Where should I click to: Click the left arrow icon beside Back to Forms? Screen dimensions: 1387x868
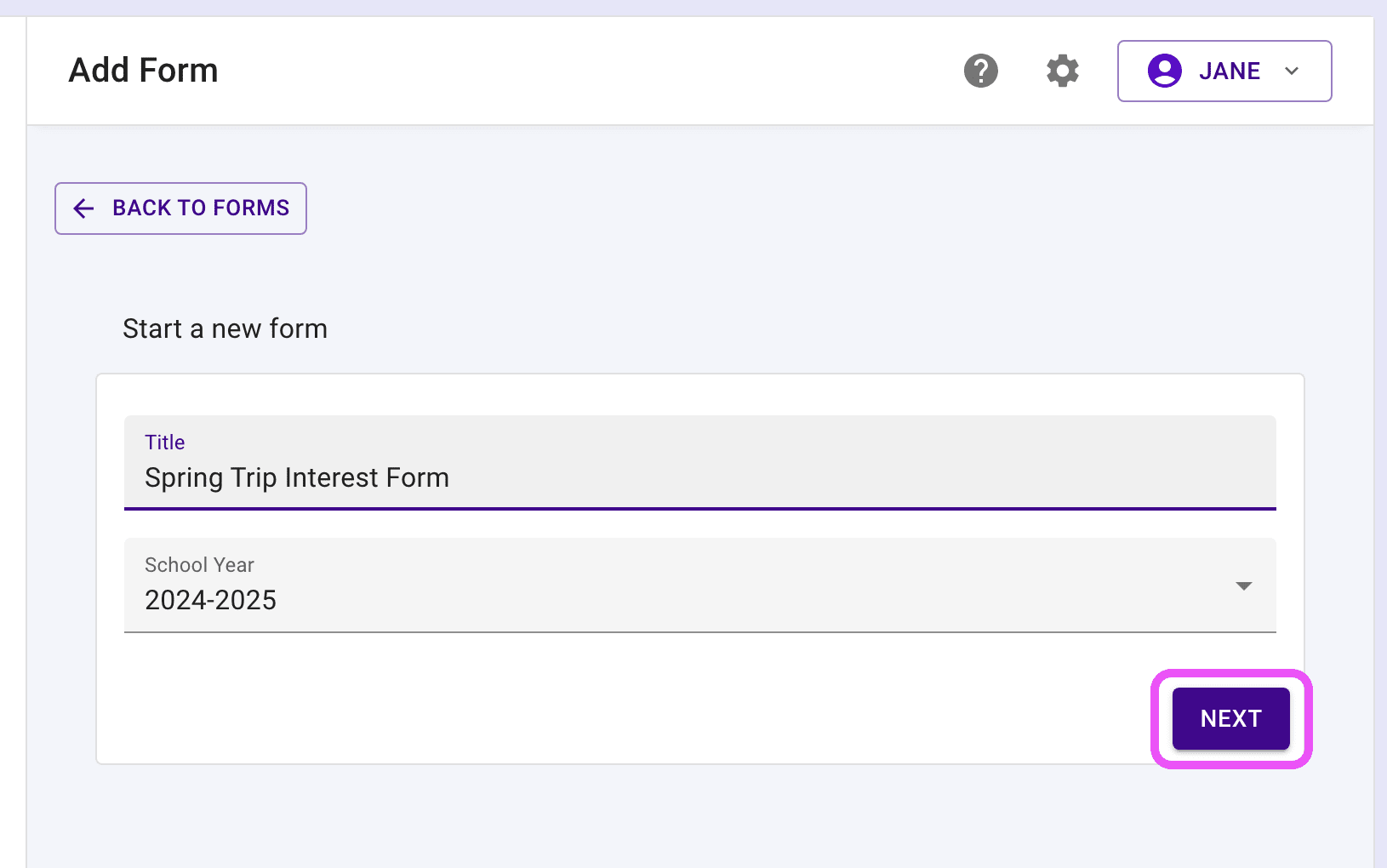coord(83,208)
